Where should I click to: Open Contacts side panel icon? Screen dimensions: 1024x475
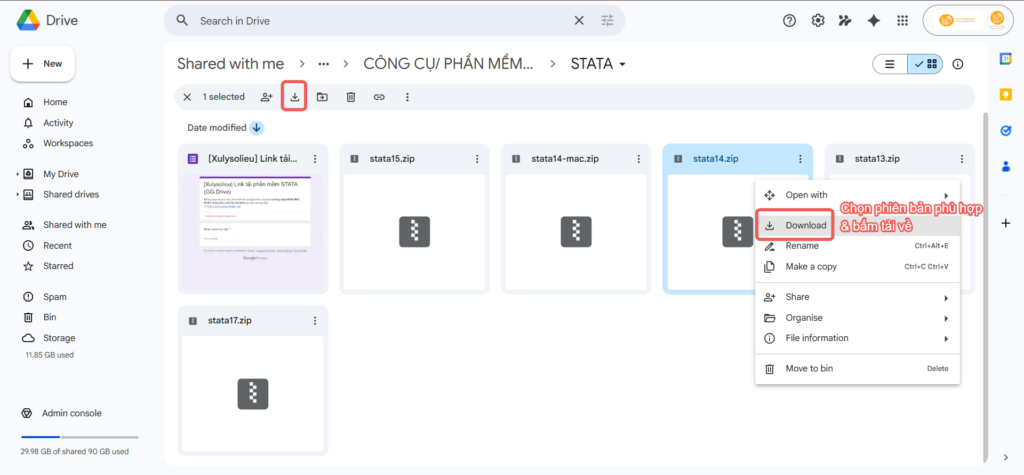tap(1006, 167)
